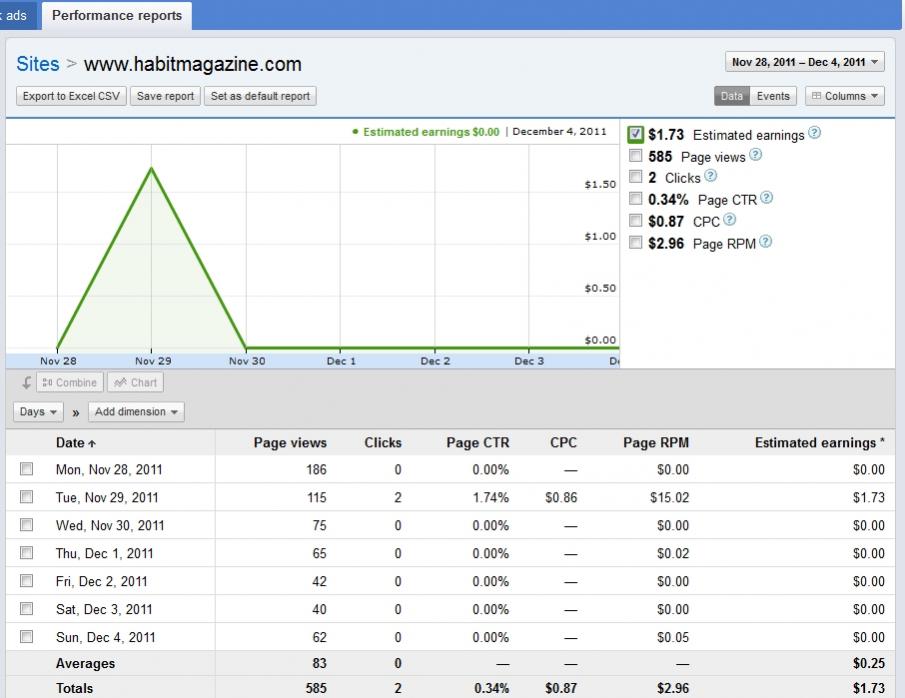The width and height of the screenshot is (905, 698).
Task: Open help icon beside Page CTR
Action: click(766, 198)
